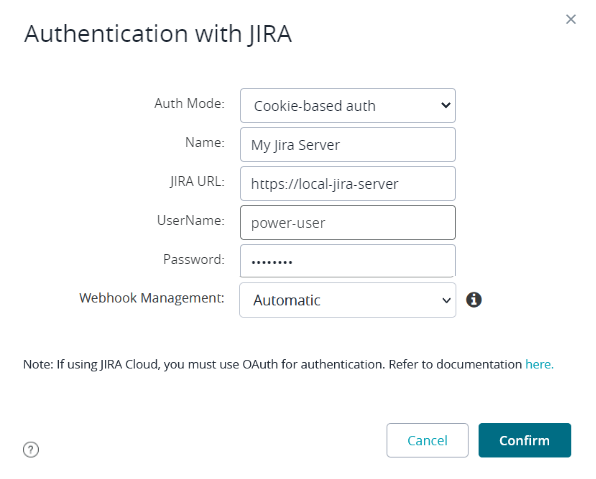The height and width of the screenshot is (479, 596).
Task: Confirm the JIRA authentication settings
Action: [x=525, y=440]
